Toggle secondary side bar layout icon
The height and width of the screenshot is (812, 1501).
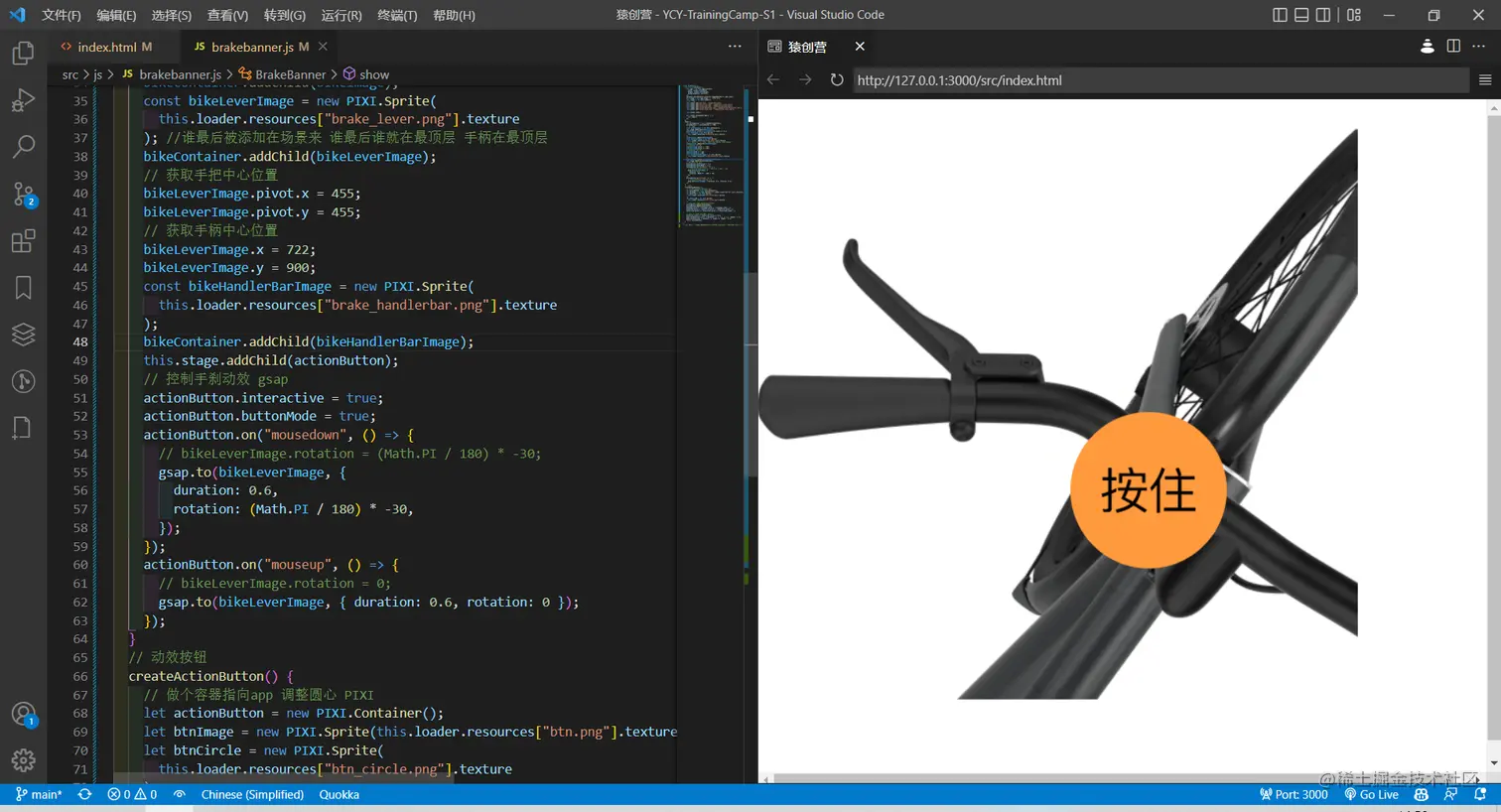pos(1323,15)
